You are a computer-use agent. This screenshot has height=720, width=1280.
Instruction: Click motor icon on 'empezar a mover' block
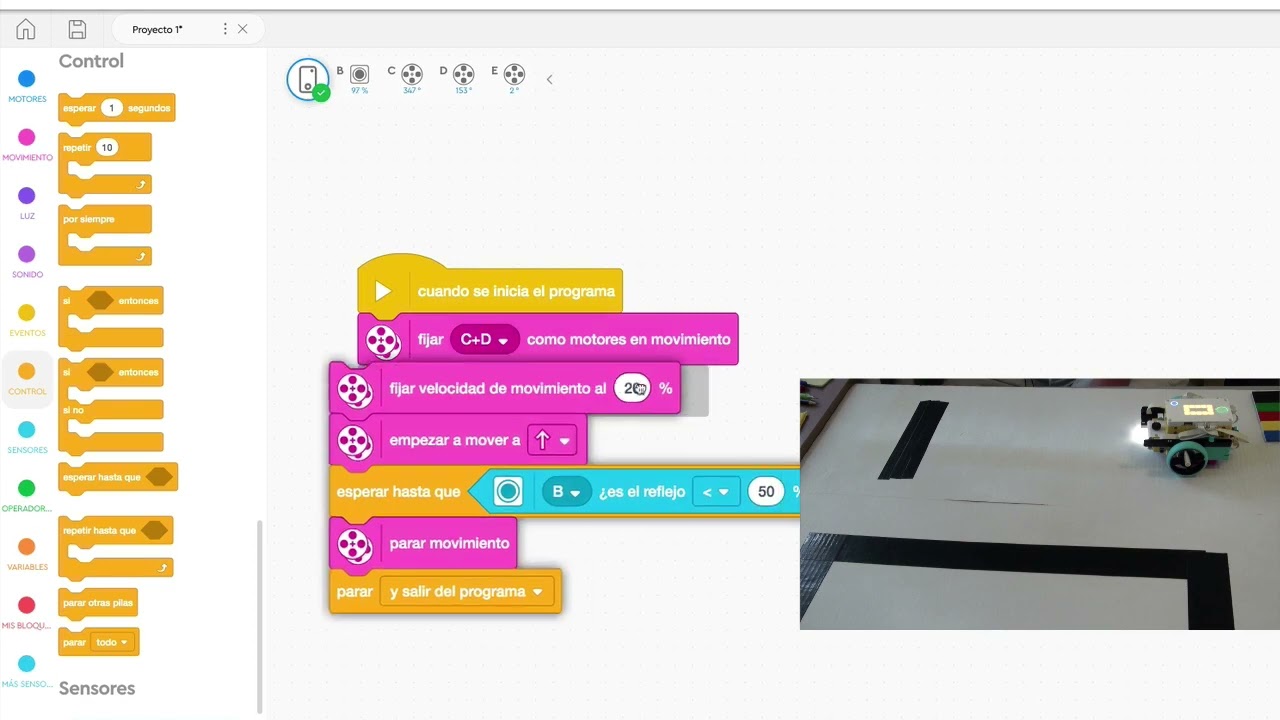pyautogui.click(x=355, y=440)
